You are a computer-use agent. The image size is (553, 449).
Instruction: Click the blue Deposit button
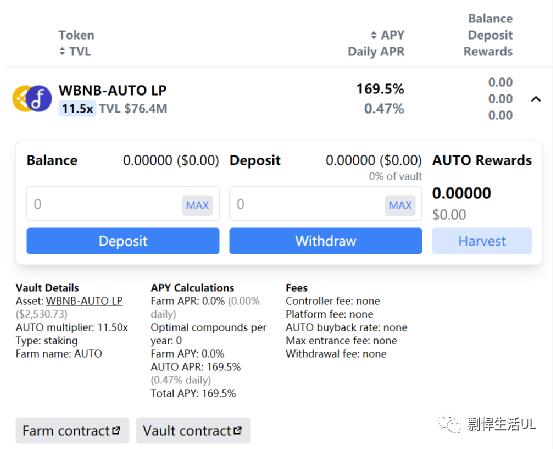click(x=123, y=241)
